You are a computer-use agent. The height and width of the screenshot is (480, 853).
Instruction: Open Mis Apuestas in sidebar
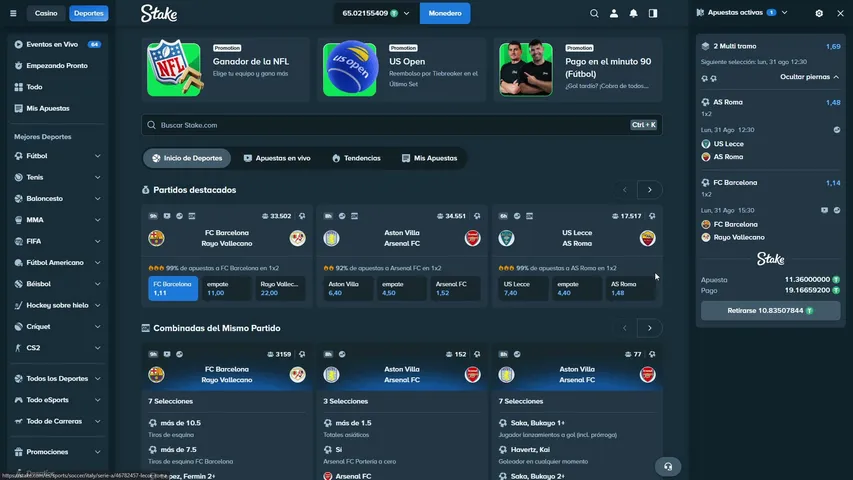(57, 108)
